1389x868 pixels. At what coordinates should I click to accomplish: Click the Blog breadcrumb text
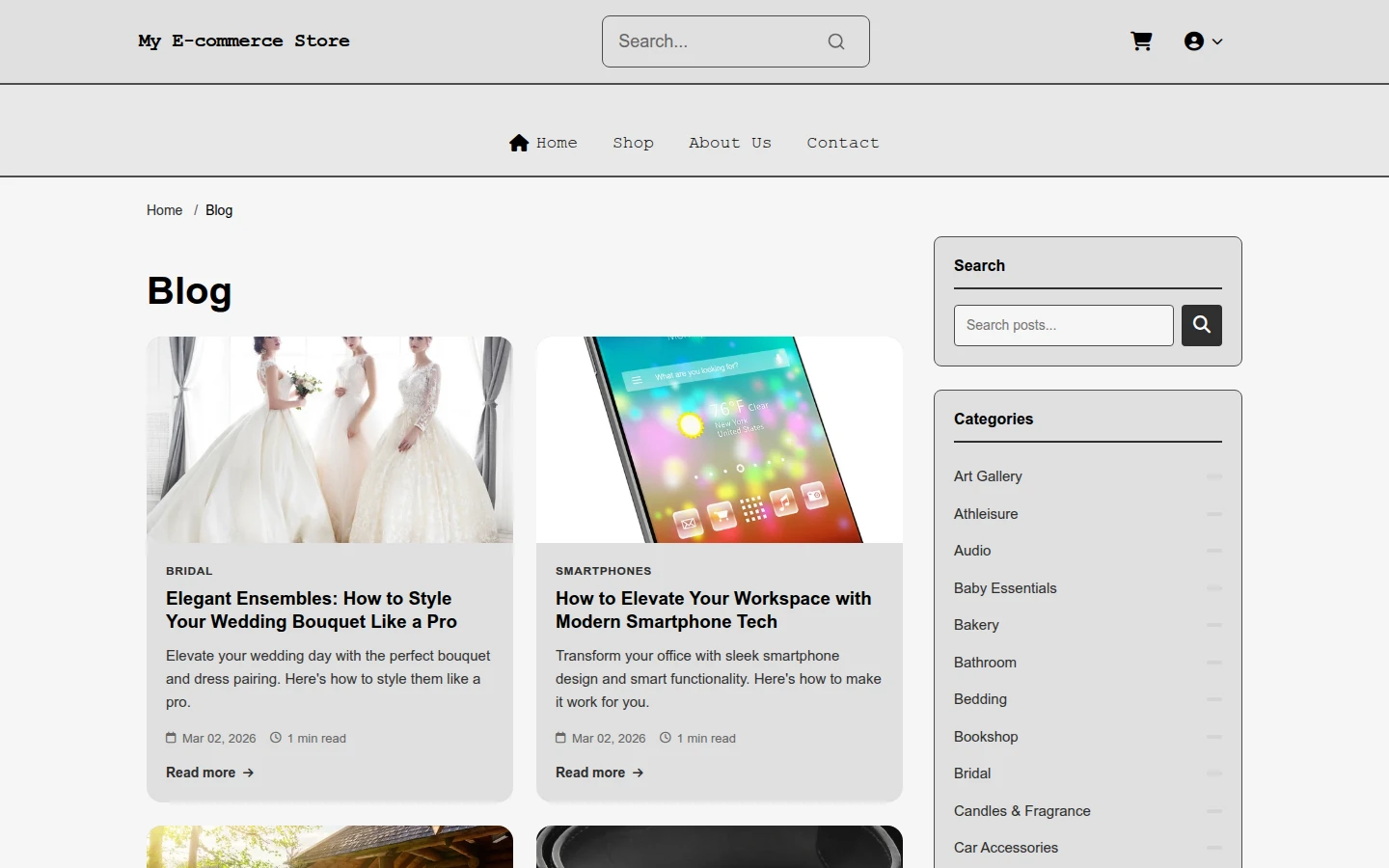pyautogui.click(x=219, y=210)
